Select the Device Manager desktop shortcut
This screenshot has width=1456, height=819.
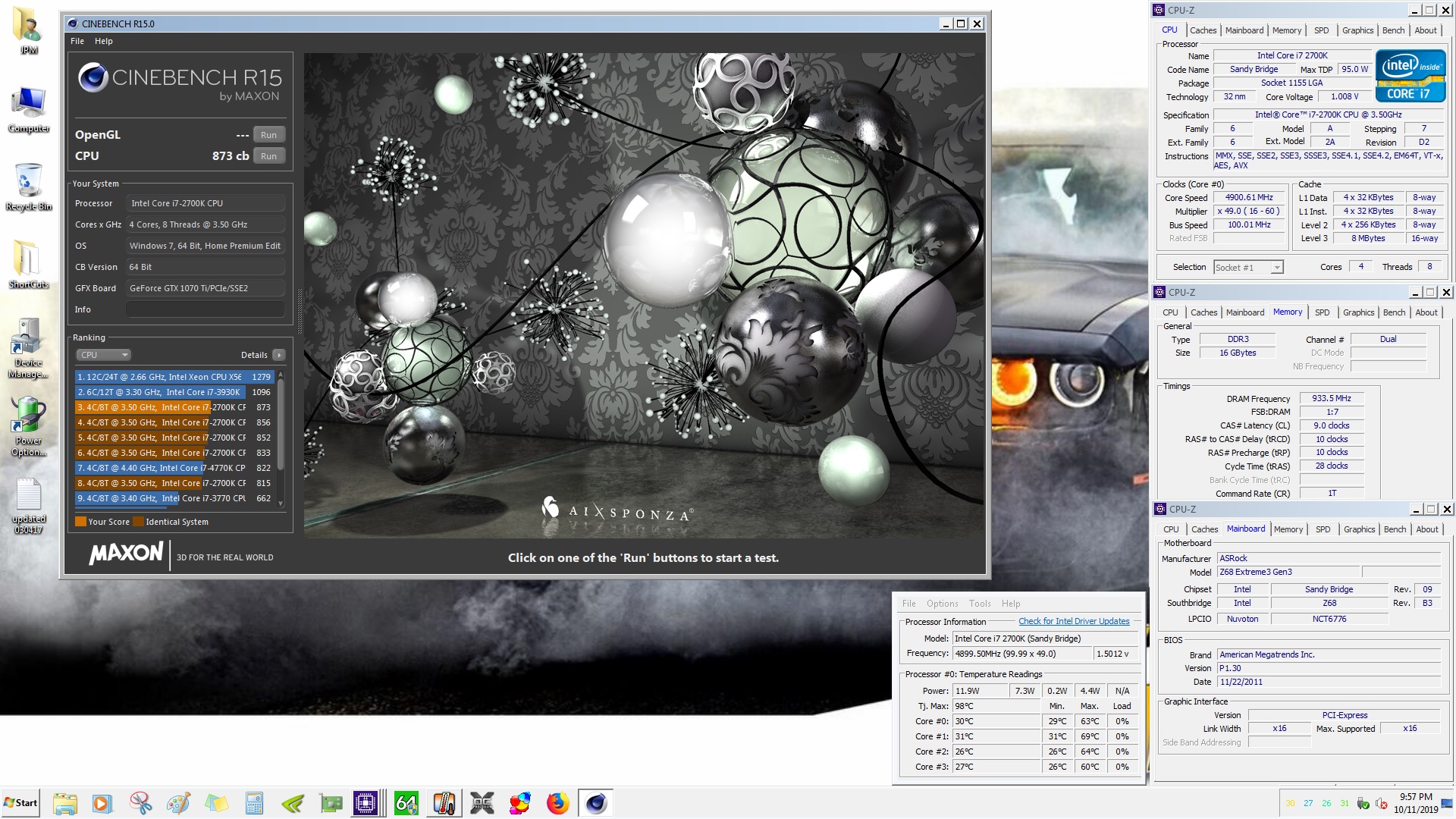(x=28, y=348)
